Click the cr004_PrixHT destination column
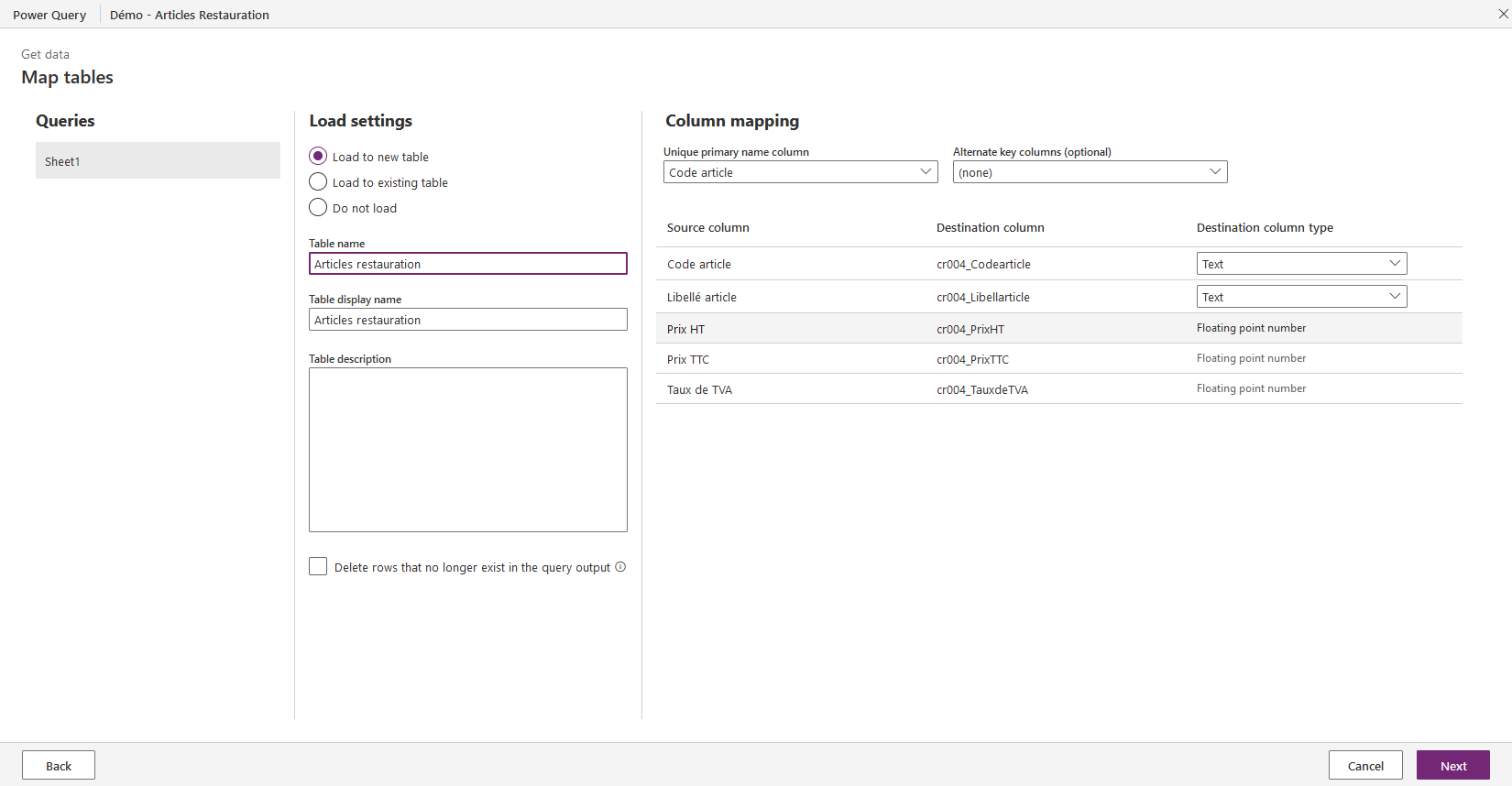The width and height of the screenshot is (1512, 786). [970, 330]
